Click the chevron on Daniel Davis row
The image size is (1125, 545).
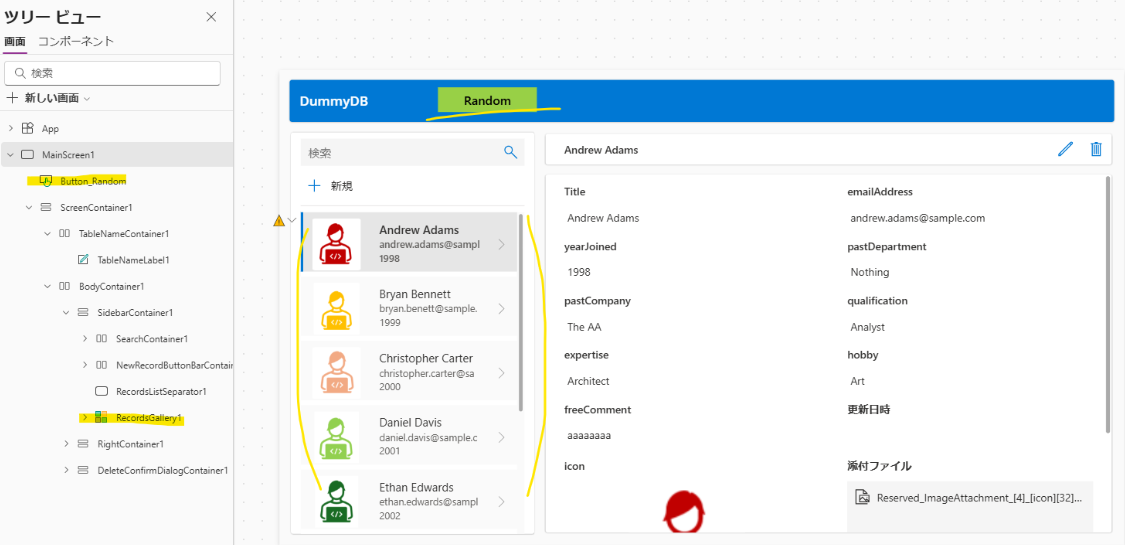(x=501, y=437)
